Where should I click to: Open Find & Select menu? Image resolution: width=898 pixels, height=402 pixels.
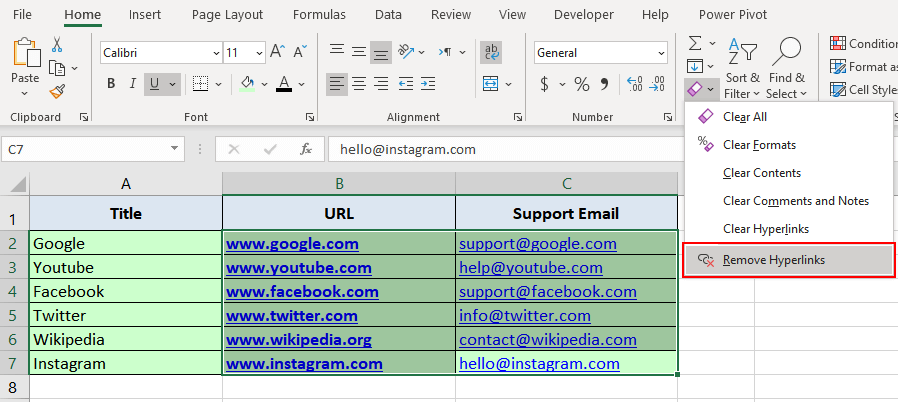[786, 68]
